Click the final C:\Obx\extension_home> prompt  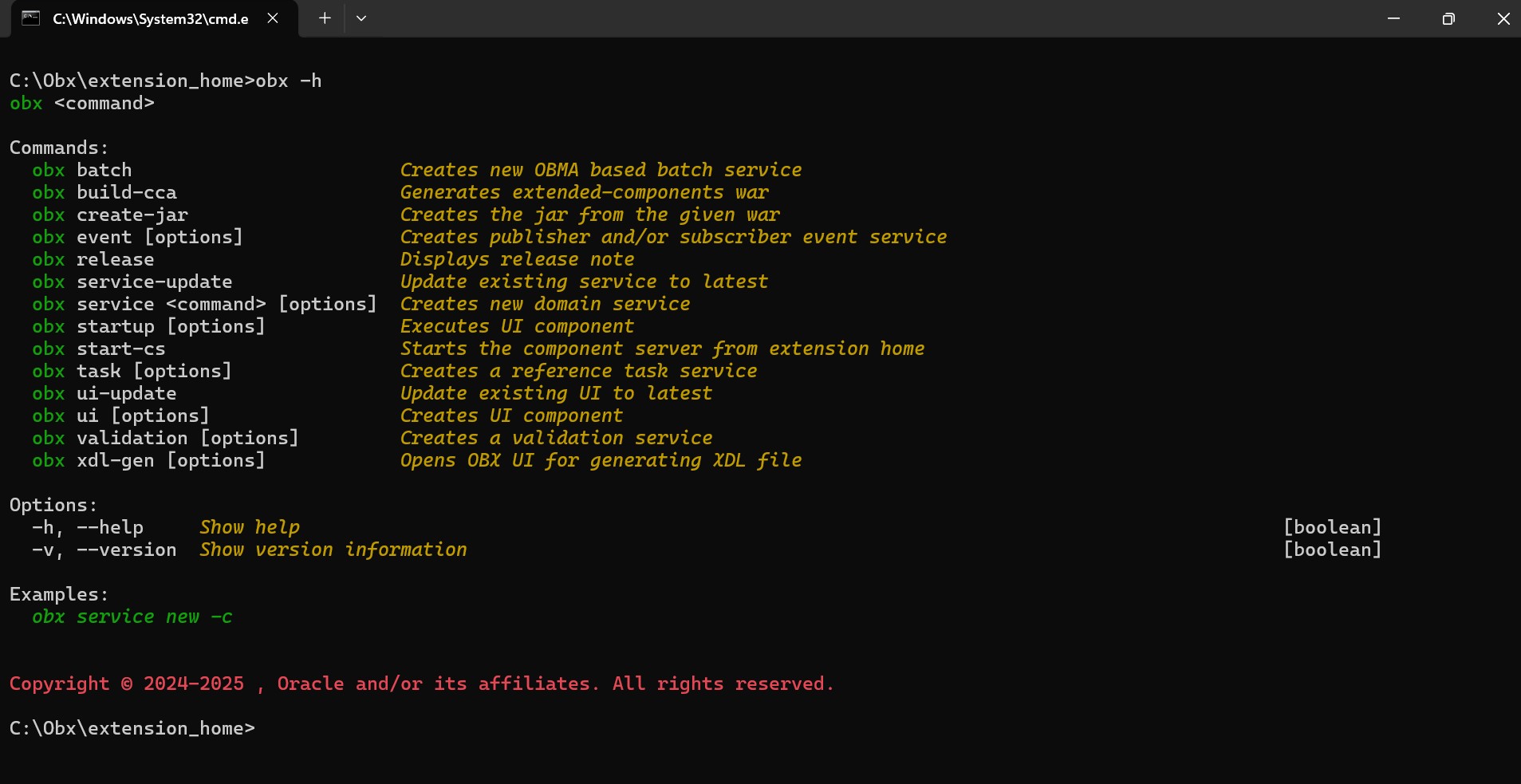pyautogui.click(x=132, y=728)
